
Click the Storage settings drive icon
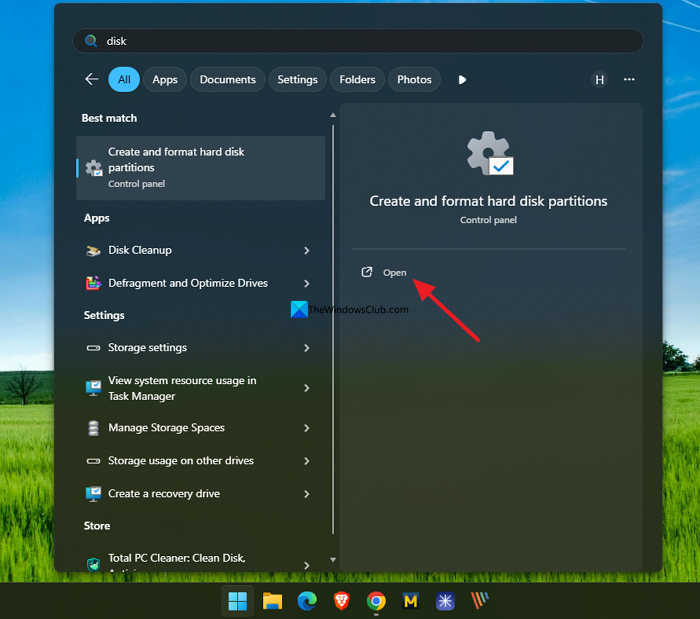93,348
